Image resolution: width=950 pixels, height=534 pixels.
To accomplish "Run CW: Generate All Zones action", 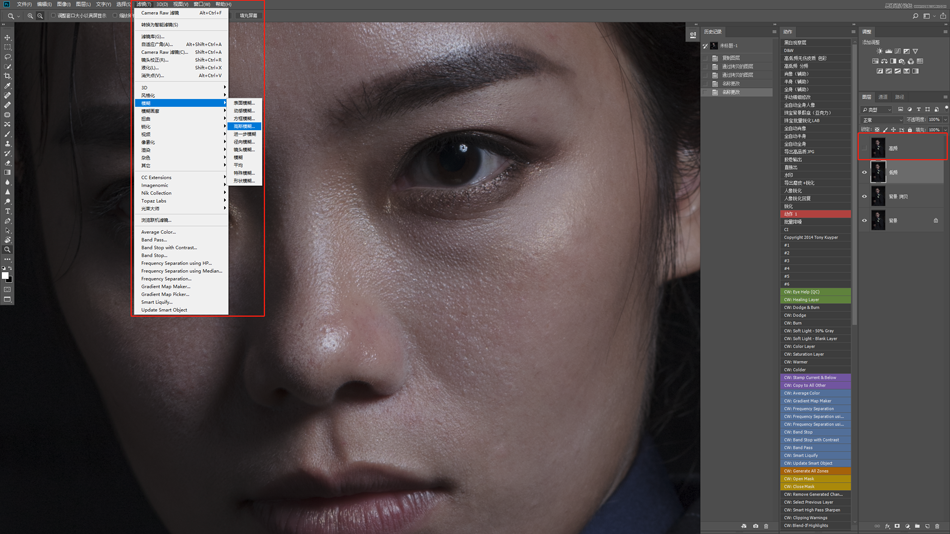I will click(x=815, y=471).
